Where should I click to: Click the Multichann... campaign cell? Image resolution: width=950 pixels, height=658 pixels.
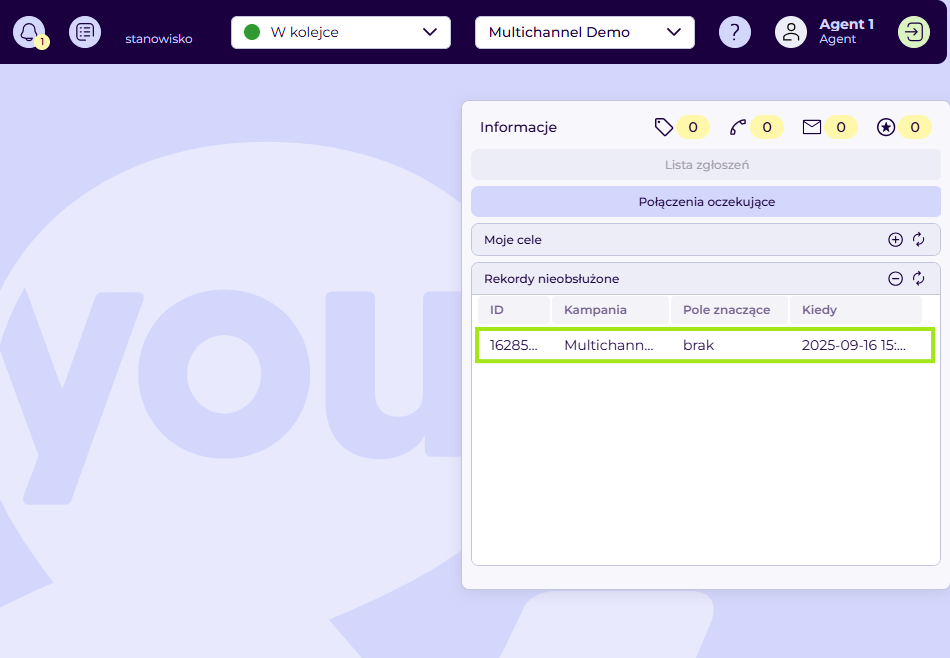[x=608, y=345]
